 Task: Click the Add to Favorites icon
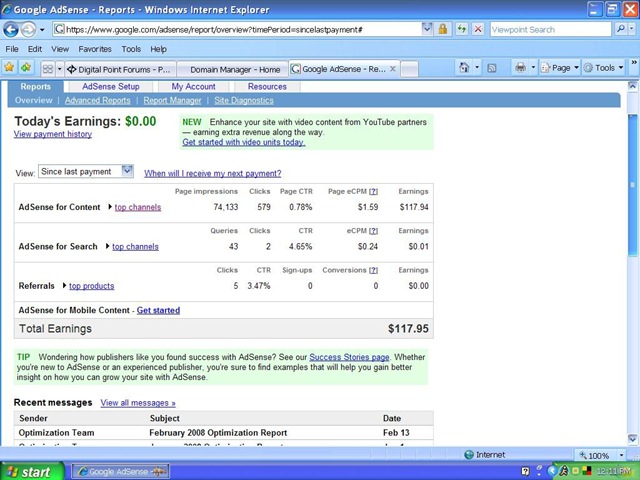click(x=26, y=68)
